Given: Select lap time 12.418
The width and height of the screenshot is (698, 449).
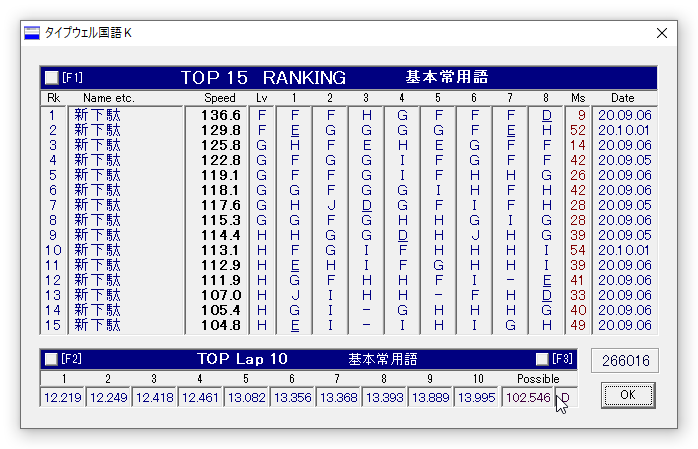Looking at the screenshot, I should point(154,397).
